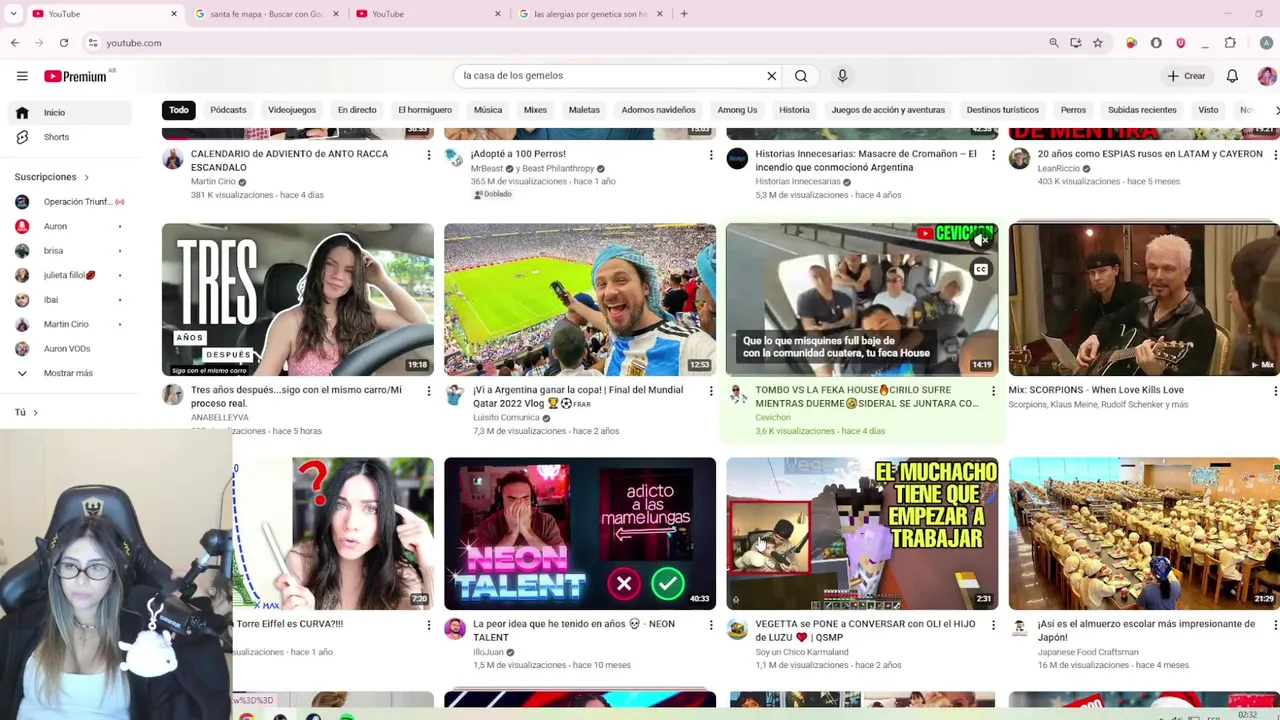Open Argentina Mundial Qatar video thumbnail

(580, 299)
